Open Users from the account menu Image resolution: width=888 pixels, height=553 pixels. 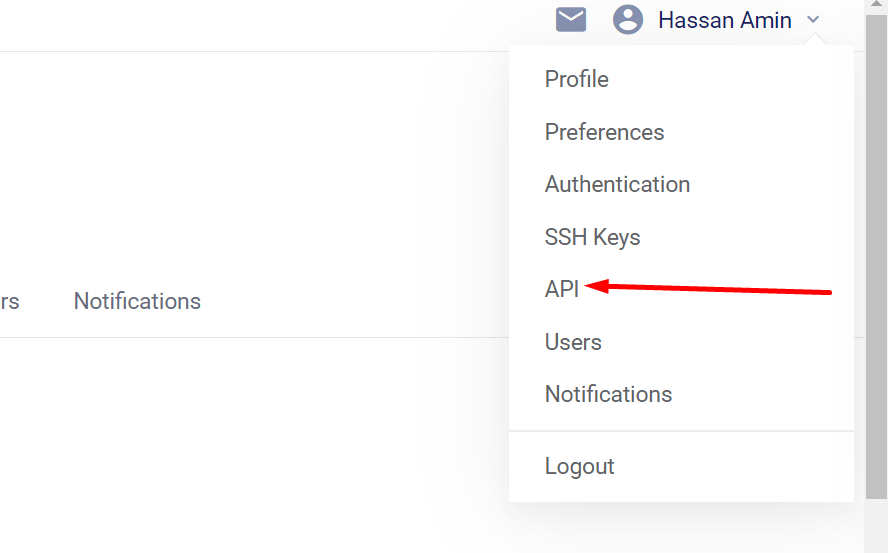click(x=573, y=342)
